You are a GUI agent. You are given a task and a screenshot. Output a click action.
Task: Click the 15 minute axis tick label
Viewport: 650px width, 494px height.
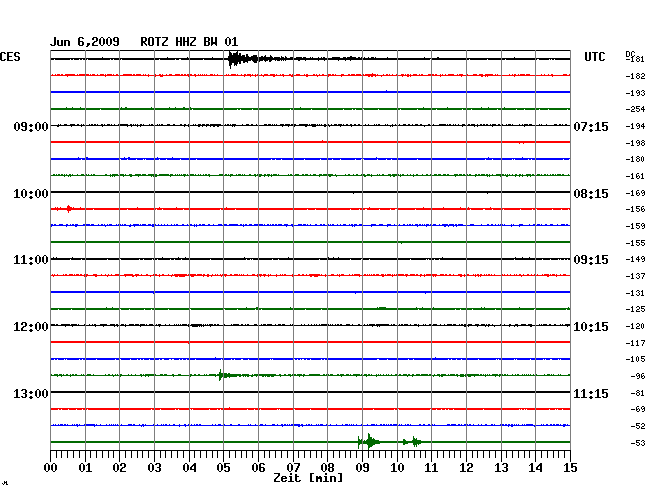pyautogui.click(x=570, y=468)
